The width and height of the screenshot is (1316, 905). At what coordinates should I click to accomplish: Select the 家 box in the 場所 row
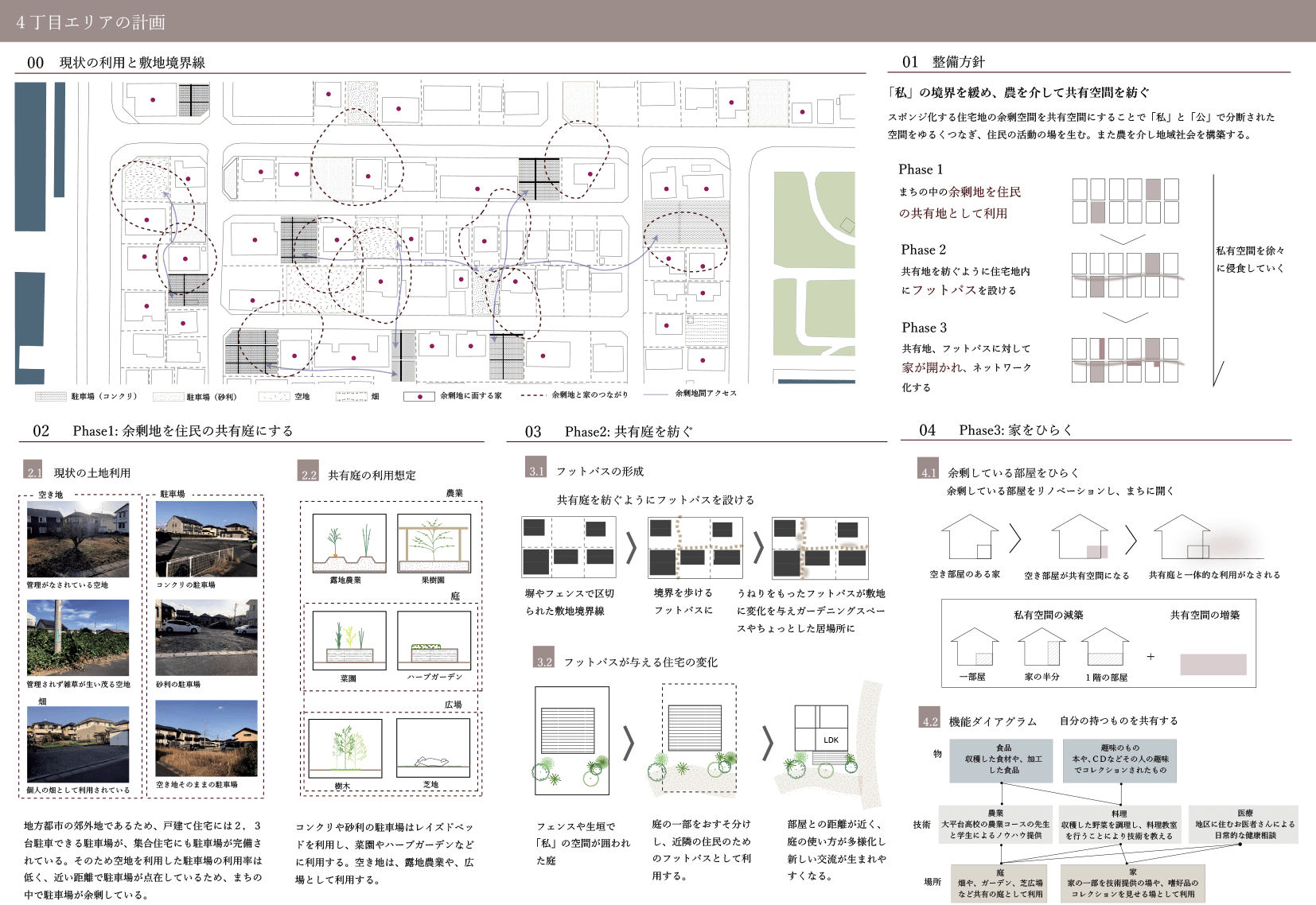pos(1133,884)
